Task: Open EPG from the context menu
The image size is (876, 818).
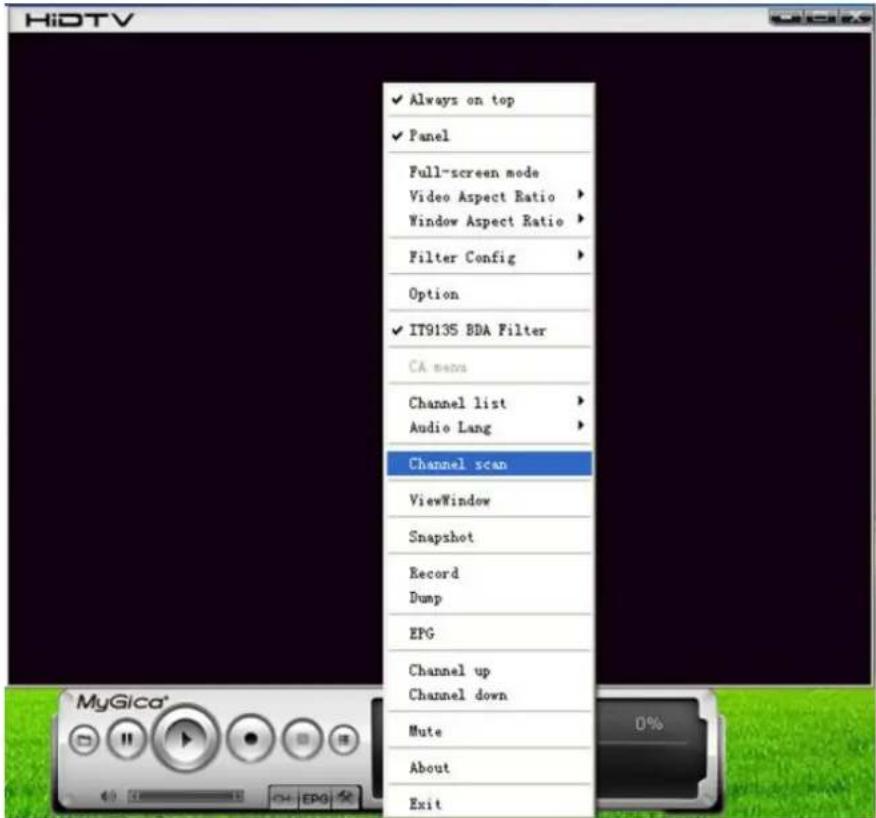Action: [x=489, y=634]
